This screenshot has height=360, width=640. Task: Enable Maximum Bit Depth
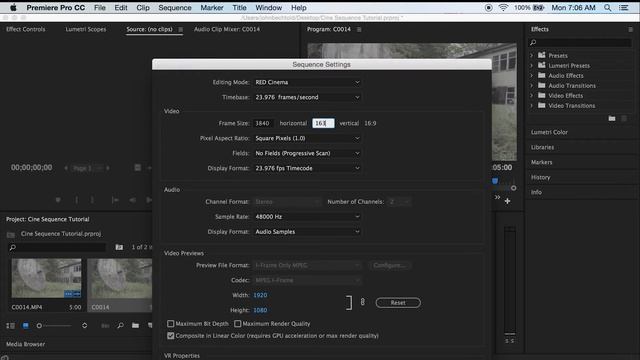[171, 324]
